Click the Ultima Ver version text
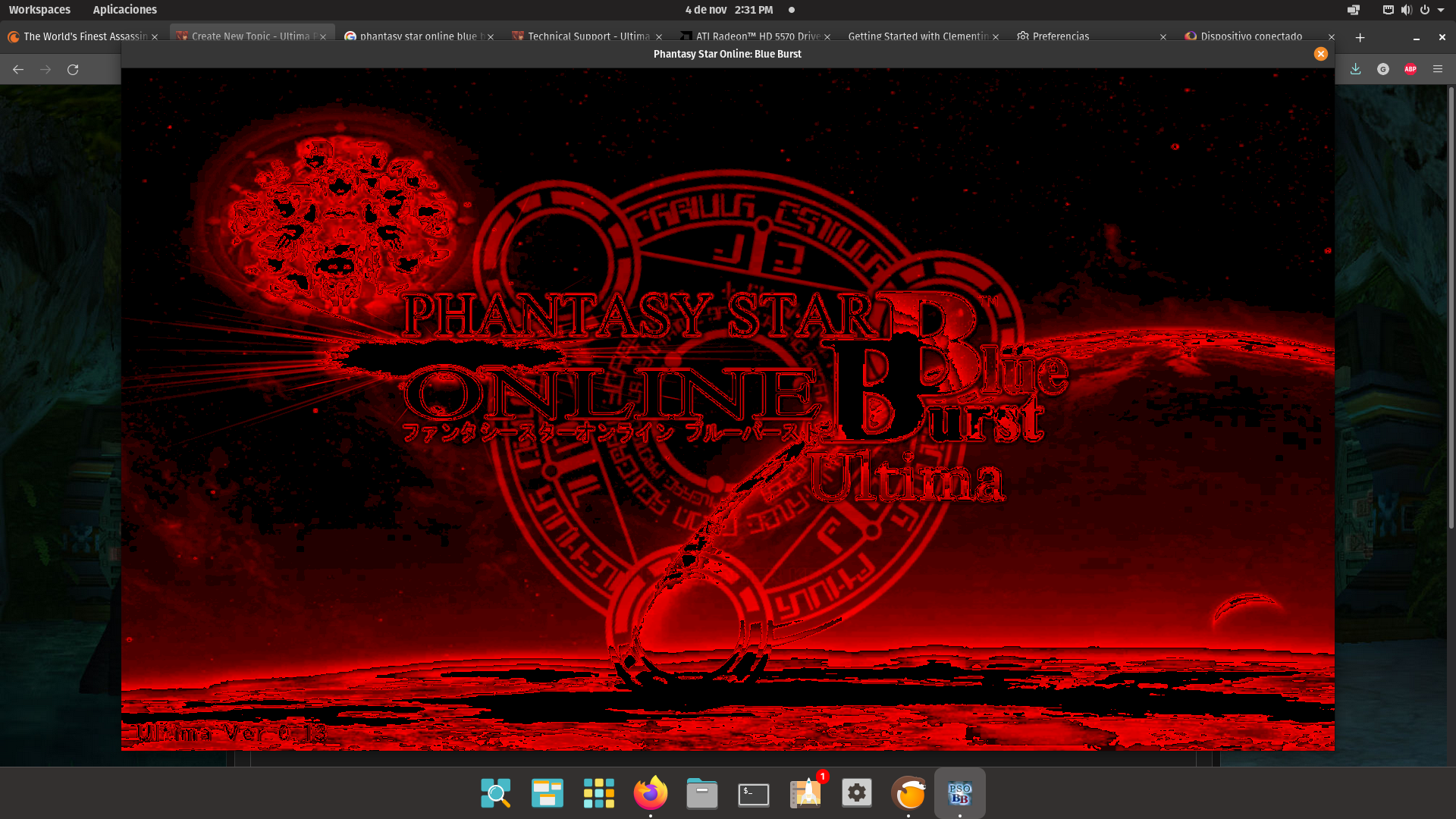Image resolution: width=1456 pixels, height=819 pixels. pos(231,733)
